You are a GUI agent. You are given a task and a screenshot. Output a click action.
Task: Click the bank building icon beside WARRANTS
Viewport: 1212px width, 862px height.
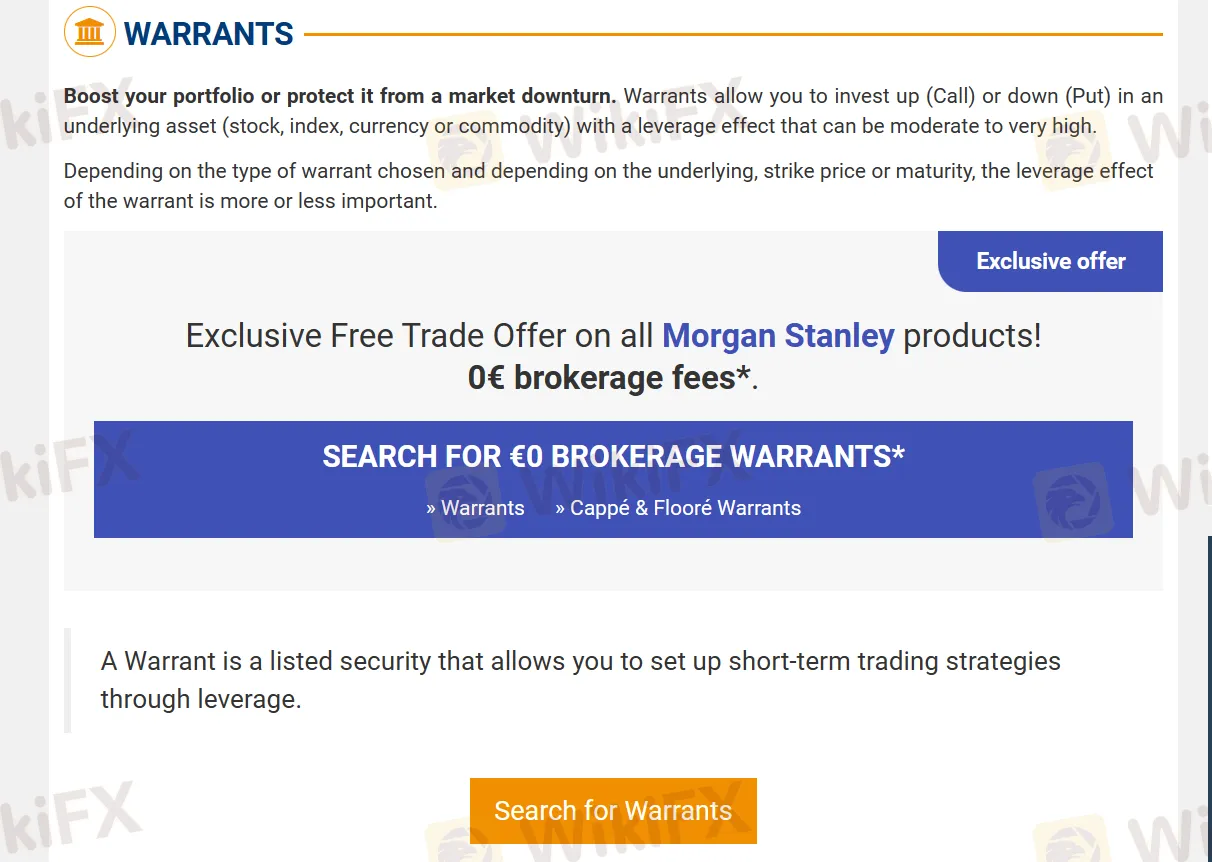[x=89, y=33]
